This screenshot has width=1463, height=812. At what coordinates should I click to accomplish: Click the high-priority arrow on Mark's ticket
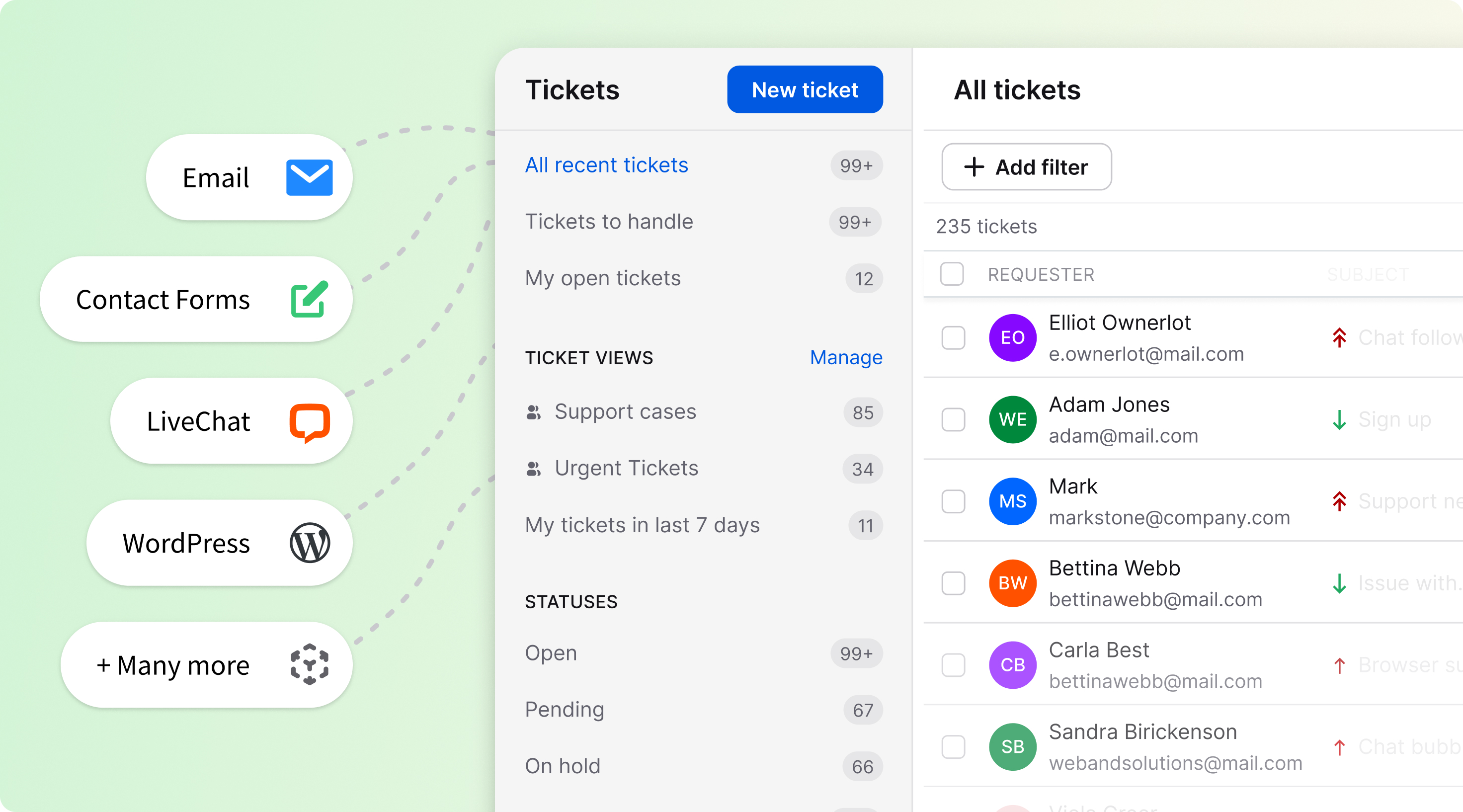tap(1339, 501)
